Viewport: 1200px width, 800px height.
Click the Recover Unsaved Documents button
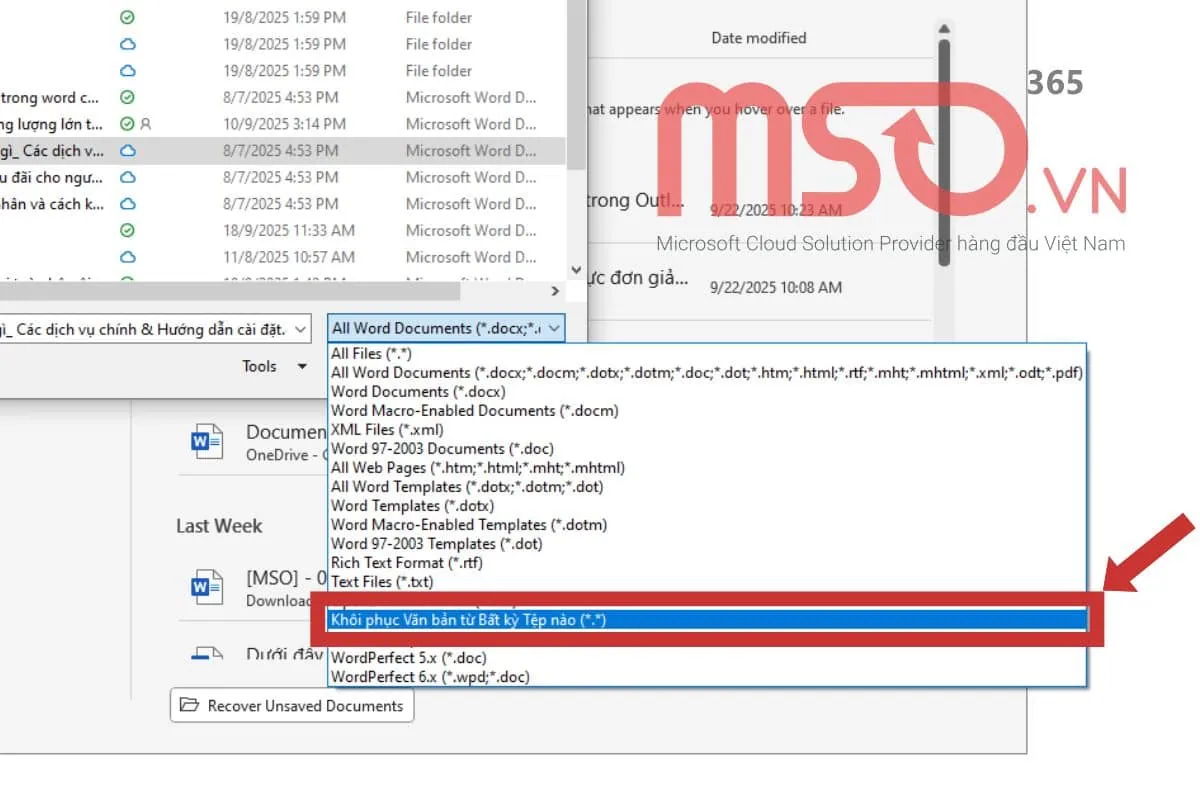[291, 705]
